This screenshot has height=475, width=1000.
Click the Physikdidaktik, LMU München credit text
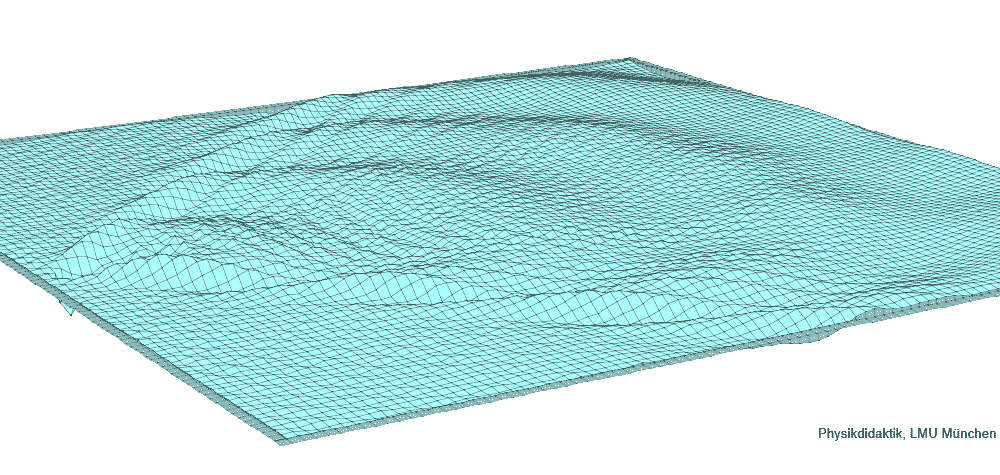(x=906, y=434)
